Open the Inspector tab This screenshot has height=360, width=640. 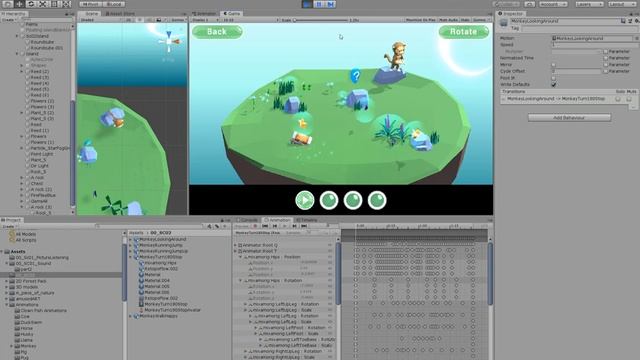click(x=510, y=13)
